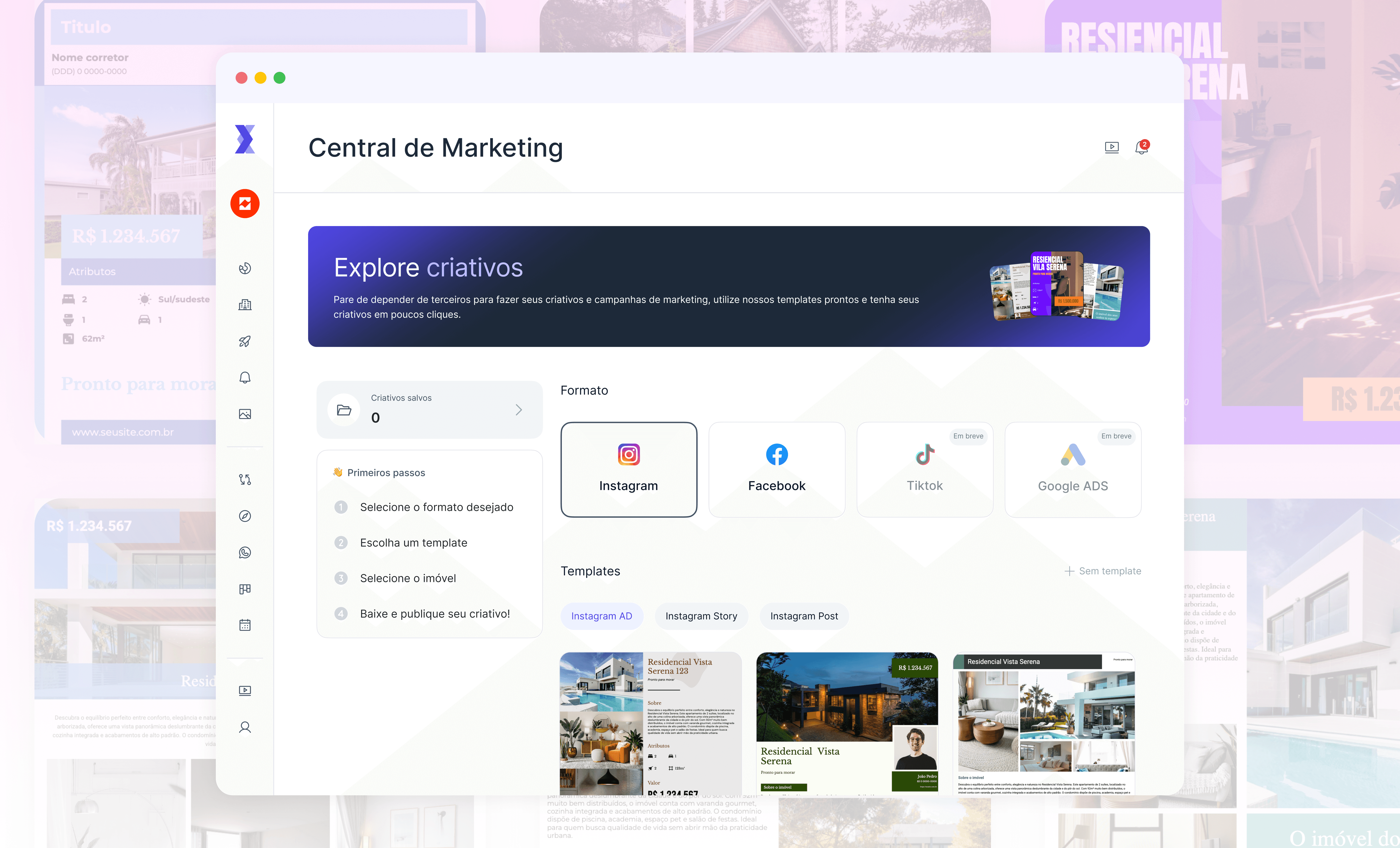Open the red Marketing icon in the sidebar
The width and height of the screenshot is (1400, 848).
coord(245,203)
